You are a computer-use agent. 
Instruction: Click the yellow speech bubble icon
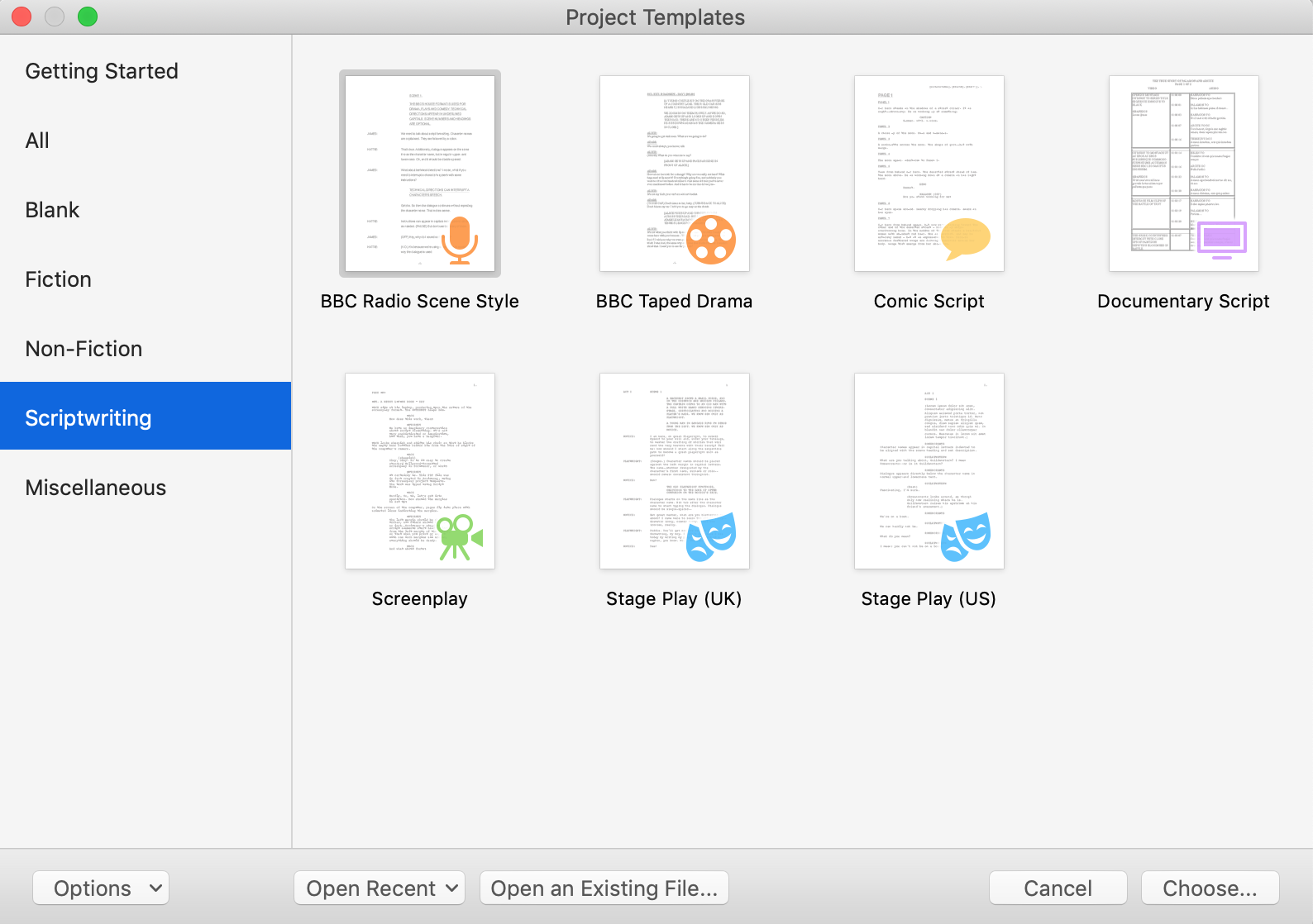click(x=966, y=240)
